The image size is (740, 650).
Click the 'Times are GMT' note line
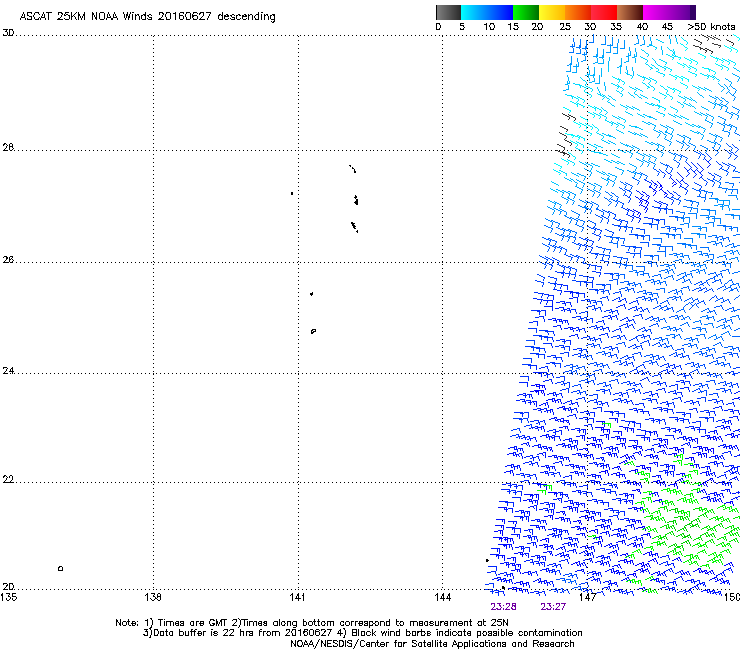(x=312, y=623)
